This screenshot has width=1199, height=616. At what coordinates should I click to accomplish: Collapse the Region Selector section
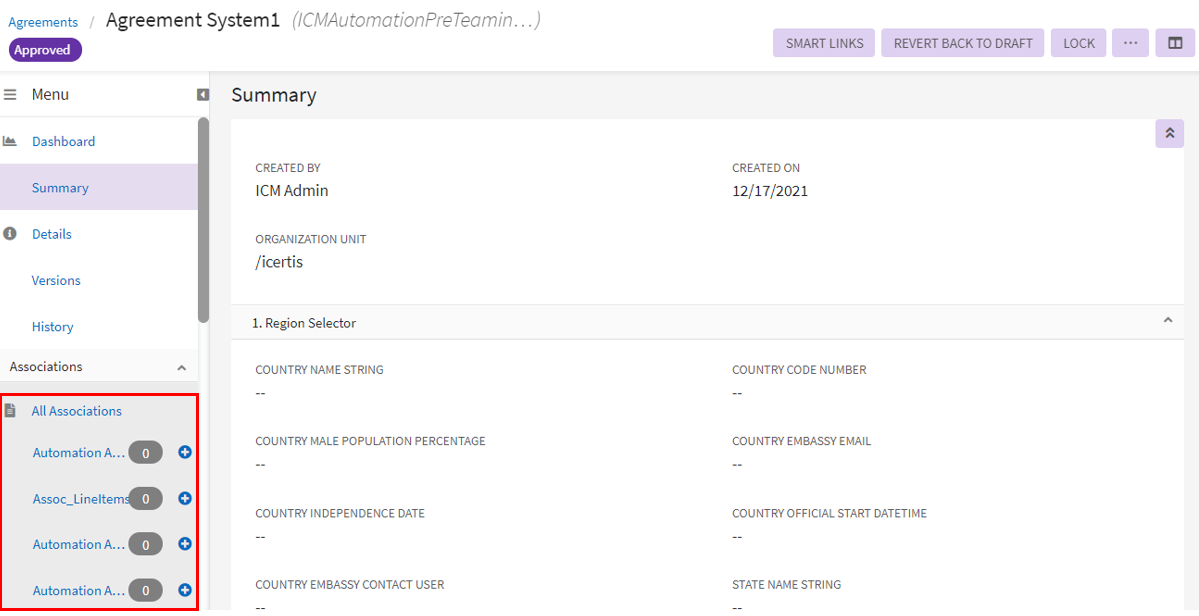(1167, 321)
